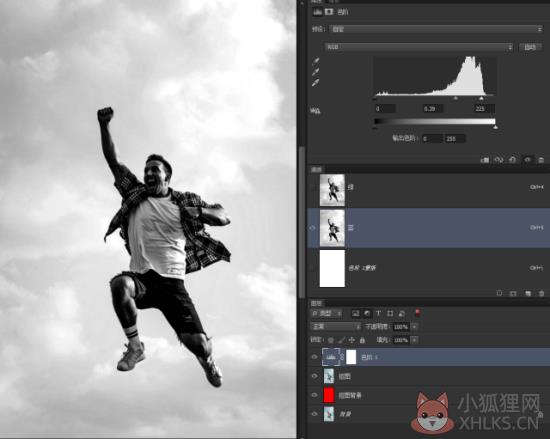Delete the Levels adjustment with Properties trash icon
This screenshot has width=550, height=439.
point(541,160)
